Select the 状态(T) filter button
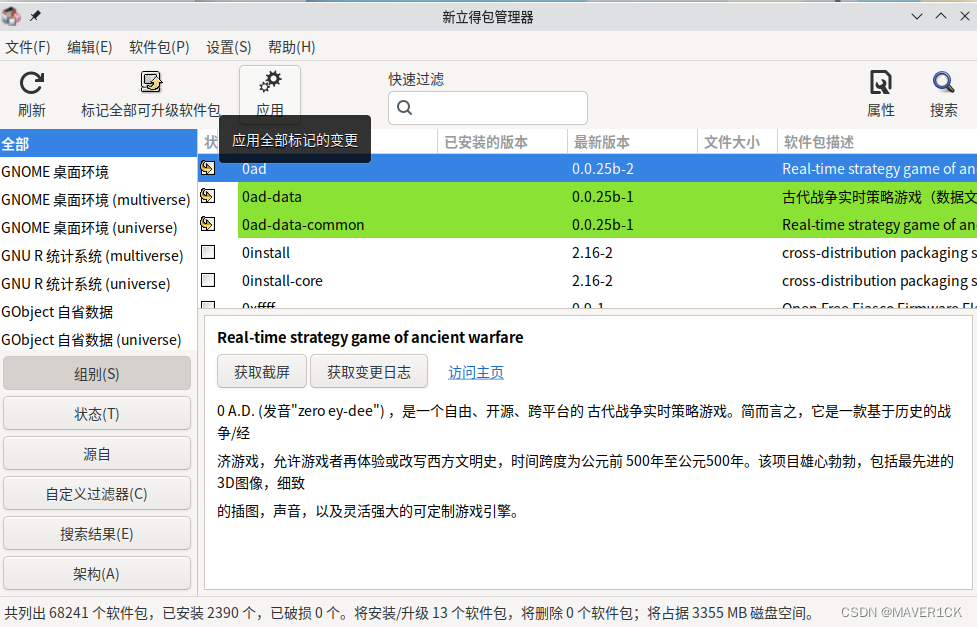This screenshot has height=627, width=977. [97, 413]
